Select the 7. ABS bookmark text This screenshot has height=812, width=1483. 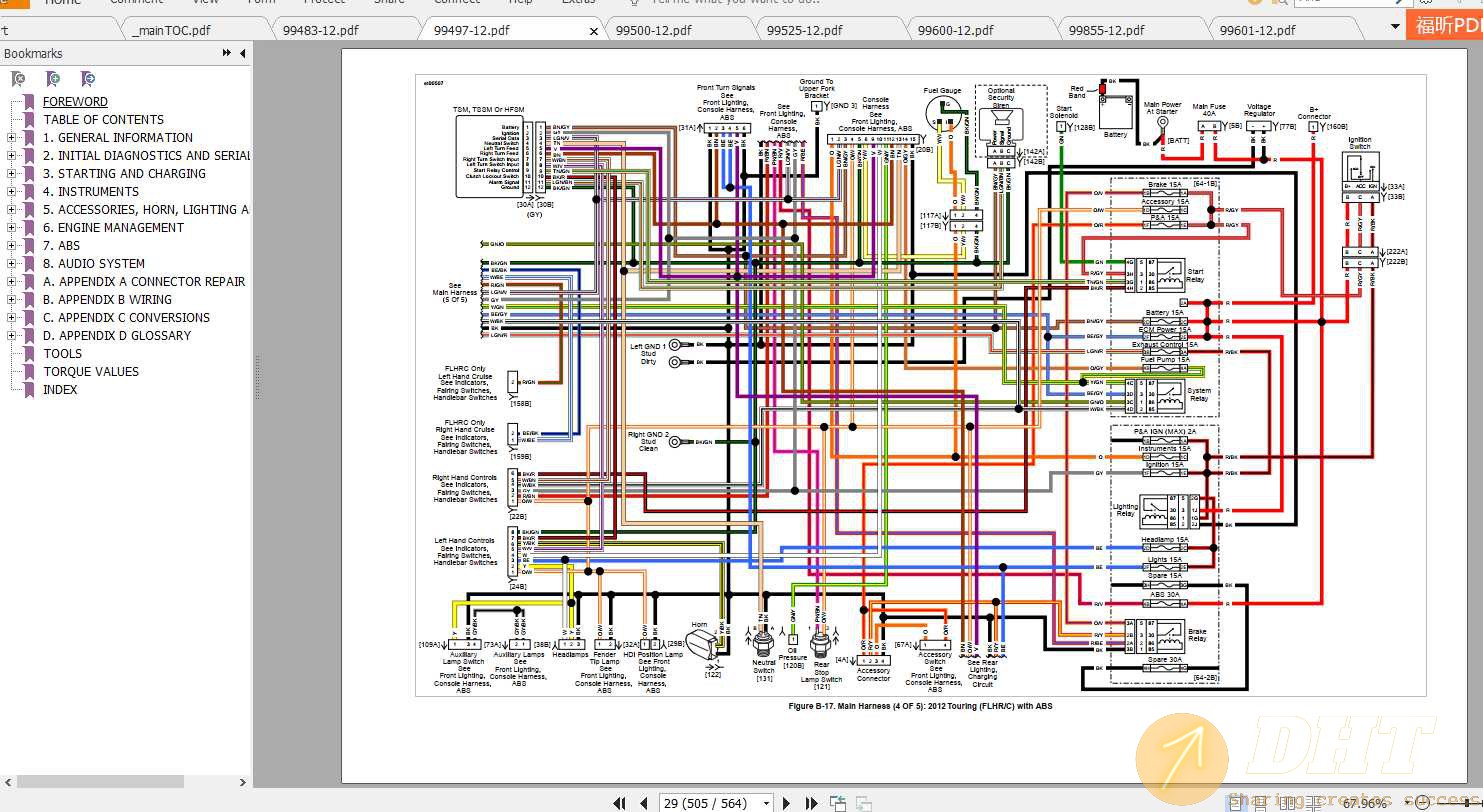pos(61,245)
